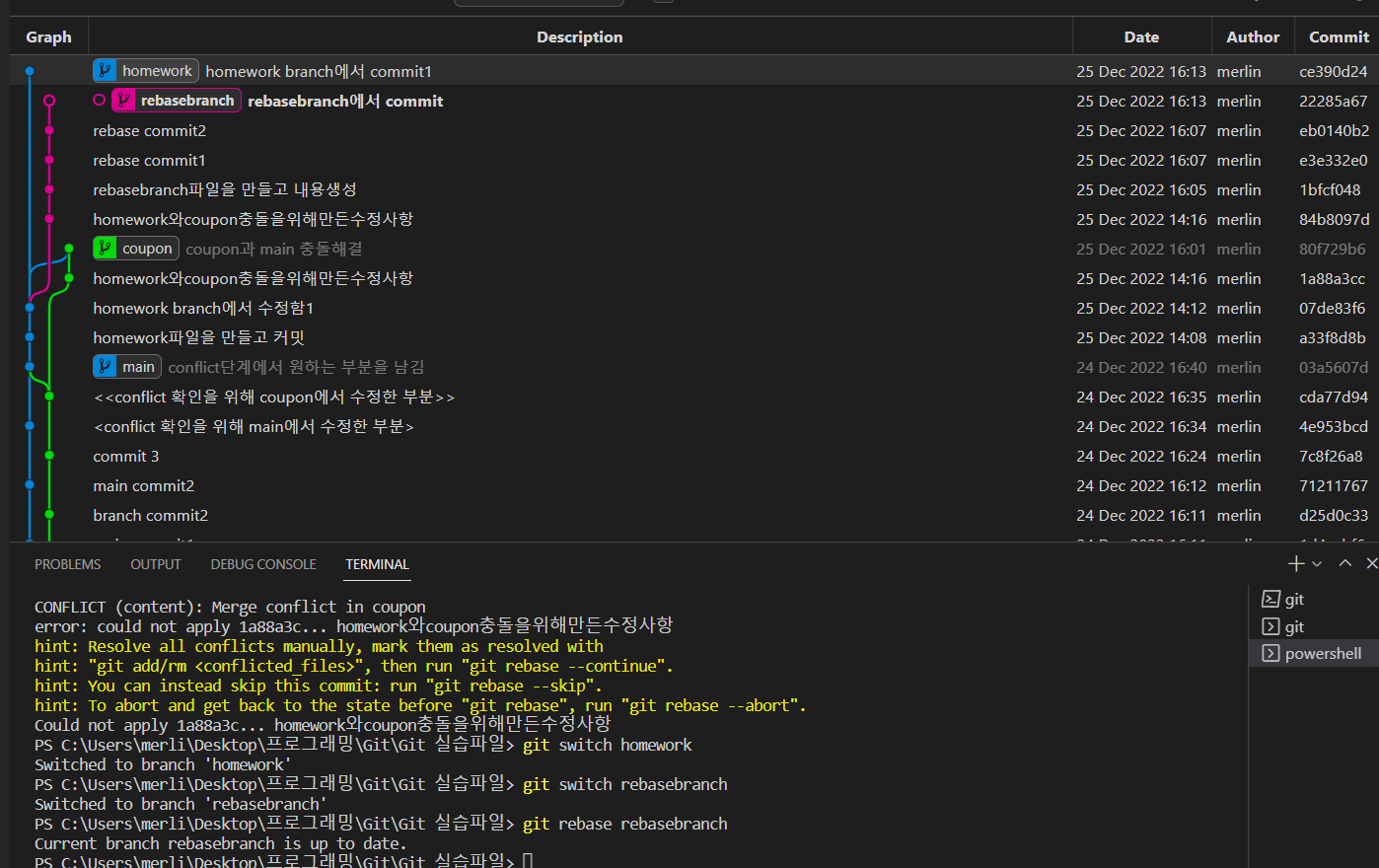The width and height of the screenshot is (1379, 868).
Task: Select the graph node of commit a33f8d8b
Action: click(30, 337)
